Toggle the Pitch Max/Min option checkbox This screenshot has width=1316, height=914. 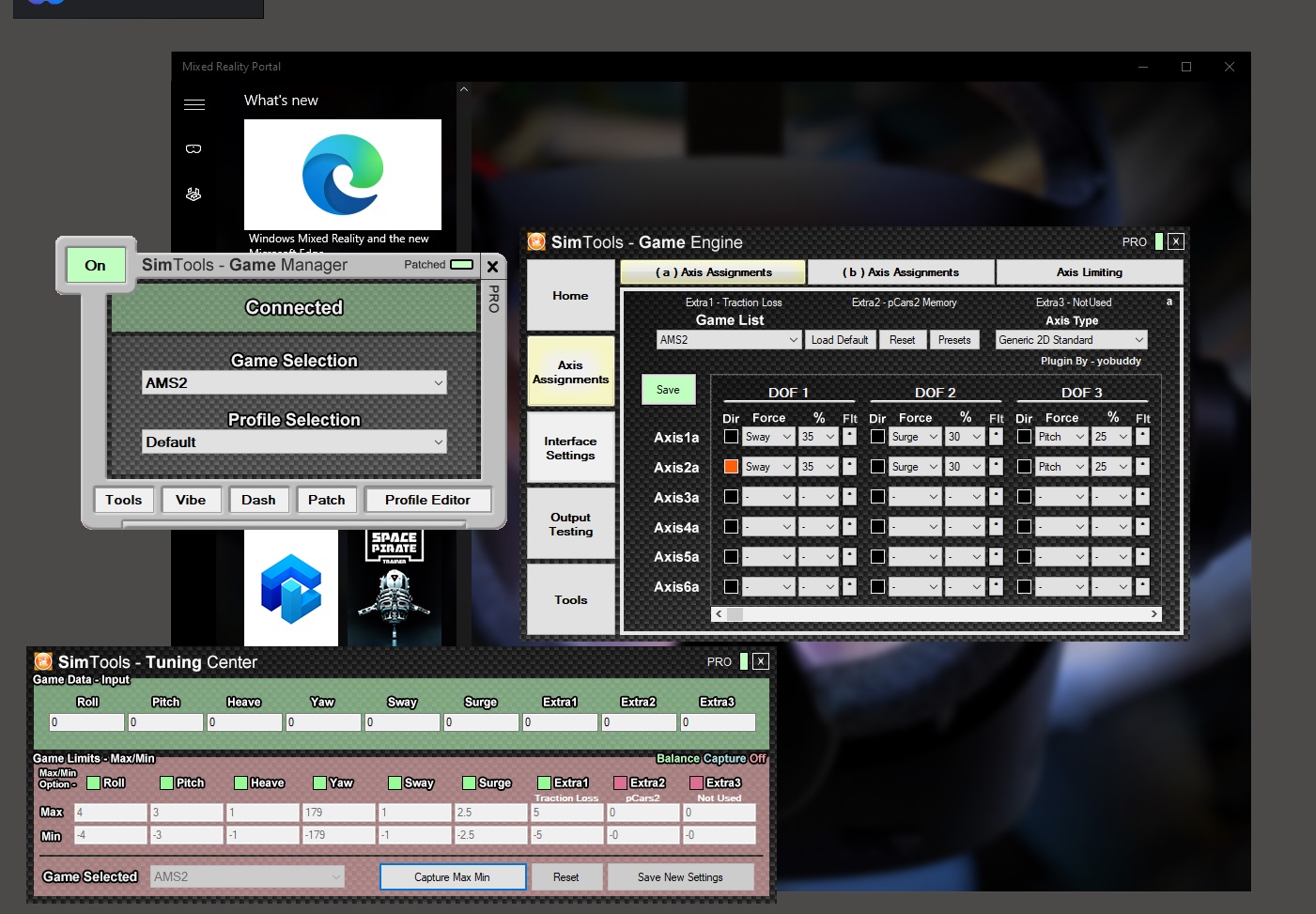166,782
